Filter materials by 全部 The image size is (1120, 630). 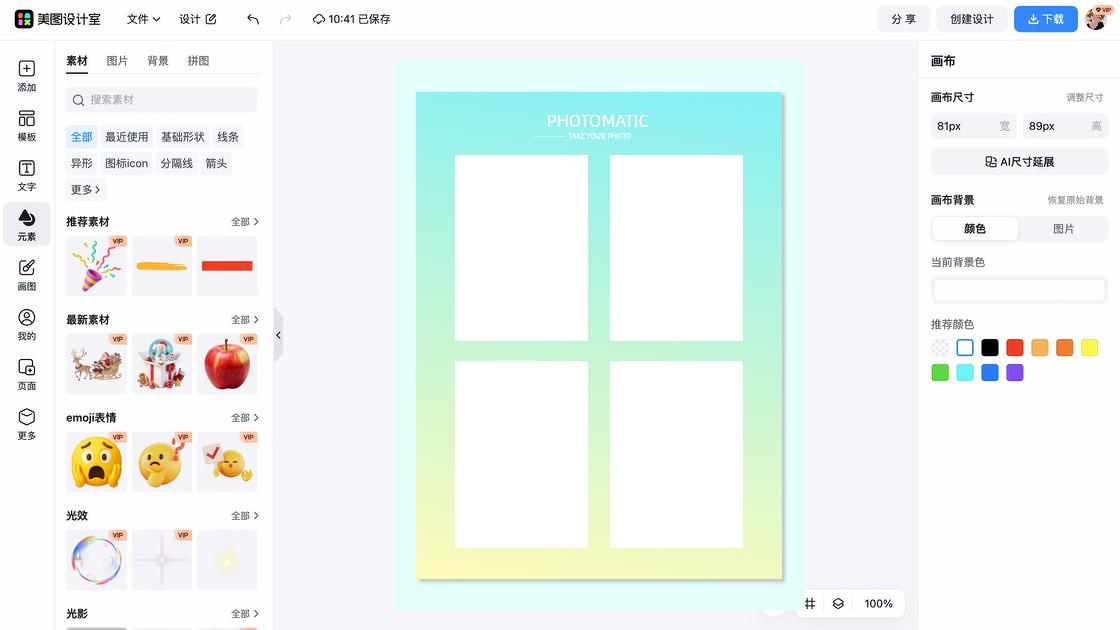(81, 137)
